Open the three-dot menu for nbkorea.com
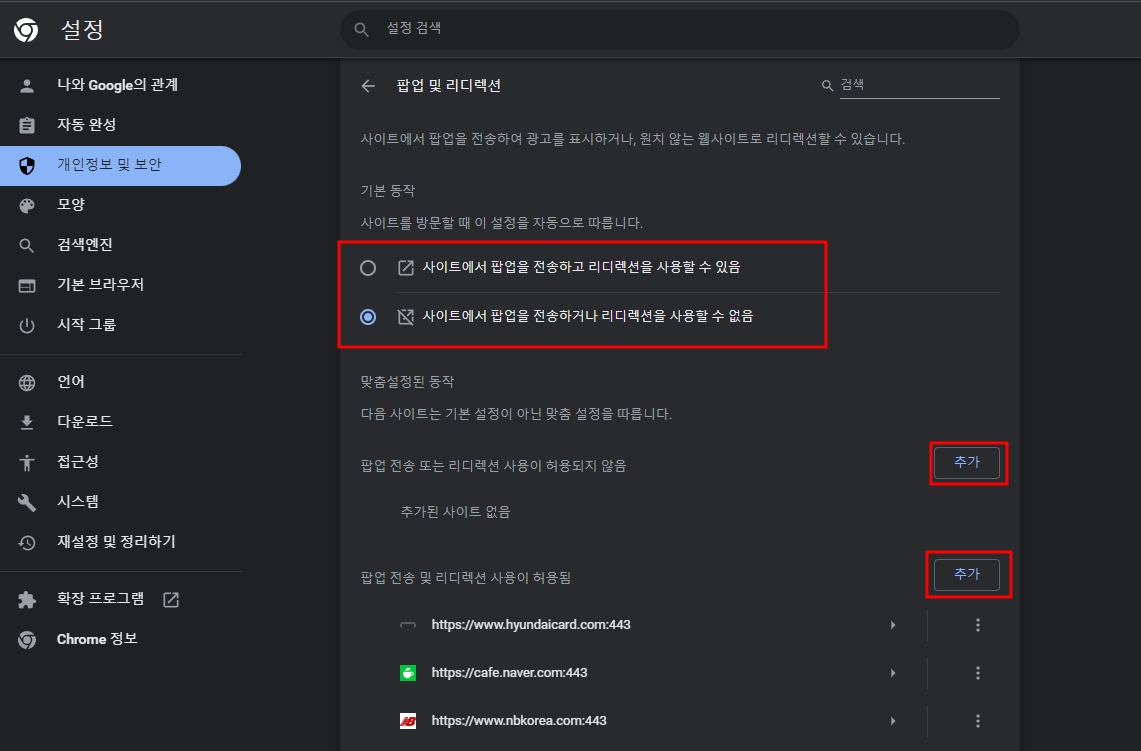This screenshot has height=751, width=1141. coord(977,720)
